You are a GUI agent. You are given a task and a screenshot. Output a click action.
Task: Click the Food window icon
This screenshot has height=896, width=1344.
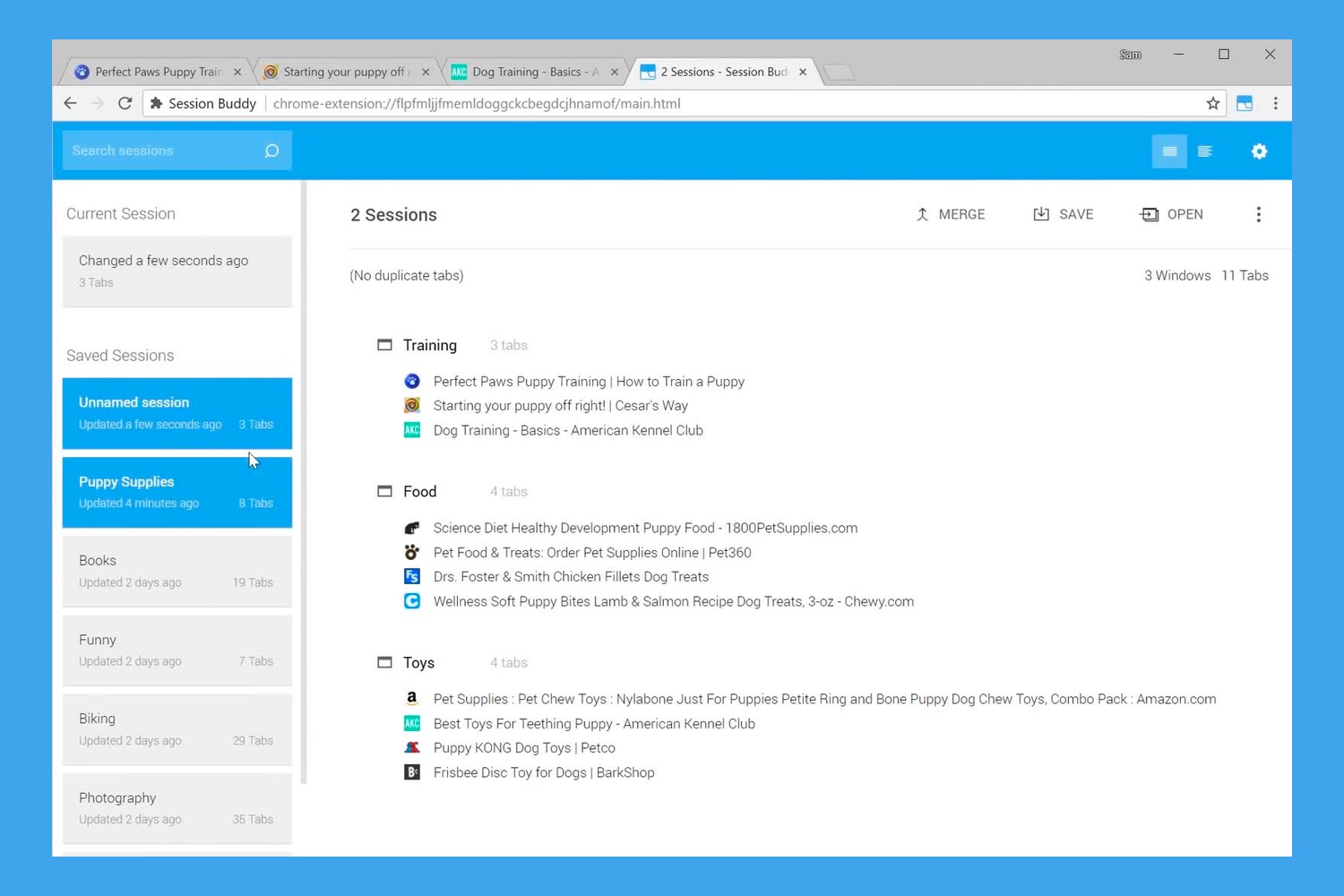(x=384, y=491)
